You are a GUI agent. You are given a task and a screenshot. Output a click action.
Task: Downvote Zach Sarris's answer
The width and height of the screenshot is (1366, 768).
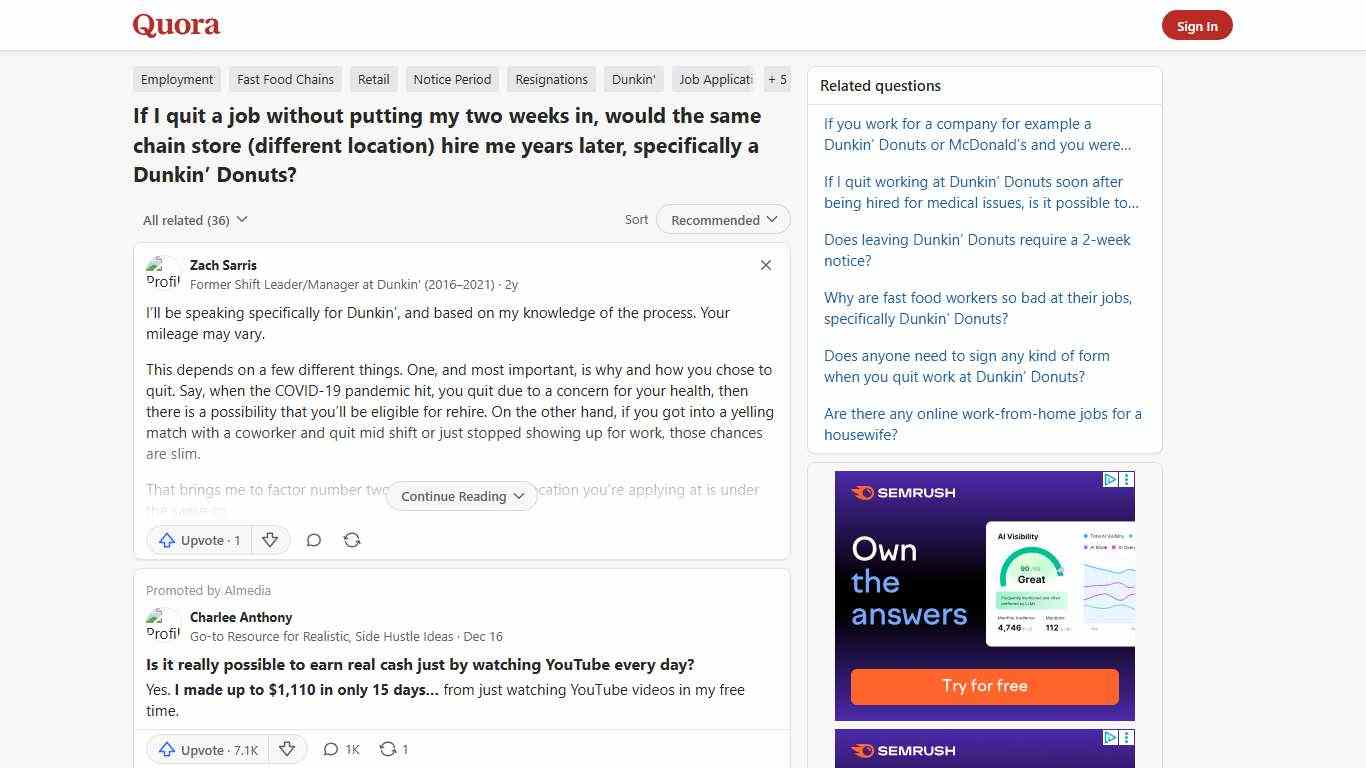click(270, 540)
